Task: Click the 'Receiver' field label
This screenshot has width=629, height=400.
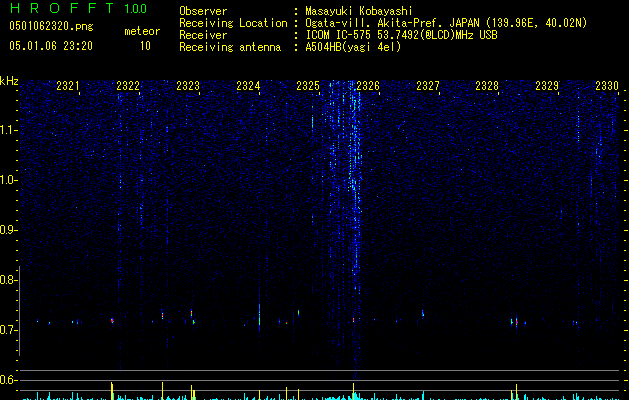Action: click(x=203, y=35)
